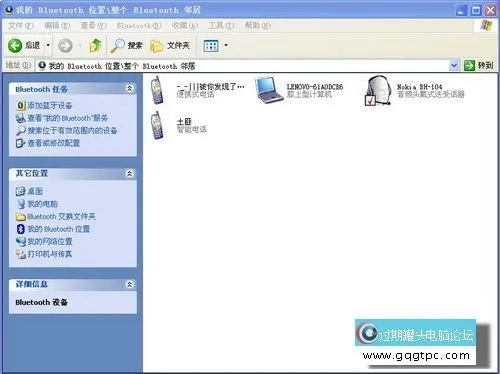This screenshot has height=374, width=500.
Task: Open the 搜索 magnifier toolbar button
Action: [127, 45]
